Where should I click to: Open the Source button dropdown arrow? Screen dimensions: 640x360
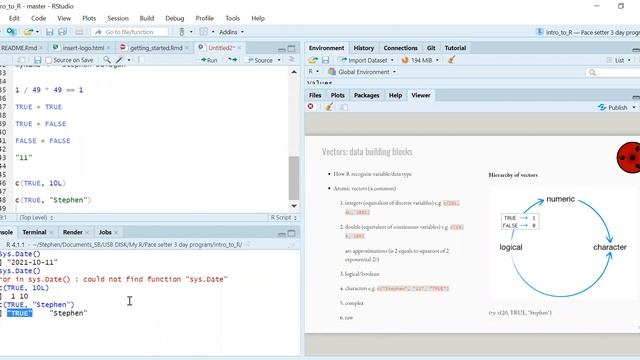[279, 60]
